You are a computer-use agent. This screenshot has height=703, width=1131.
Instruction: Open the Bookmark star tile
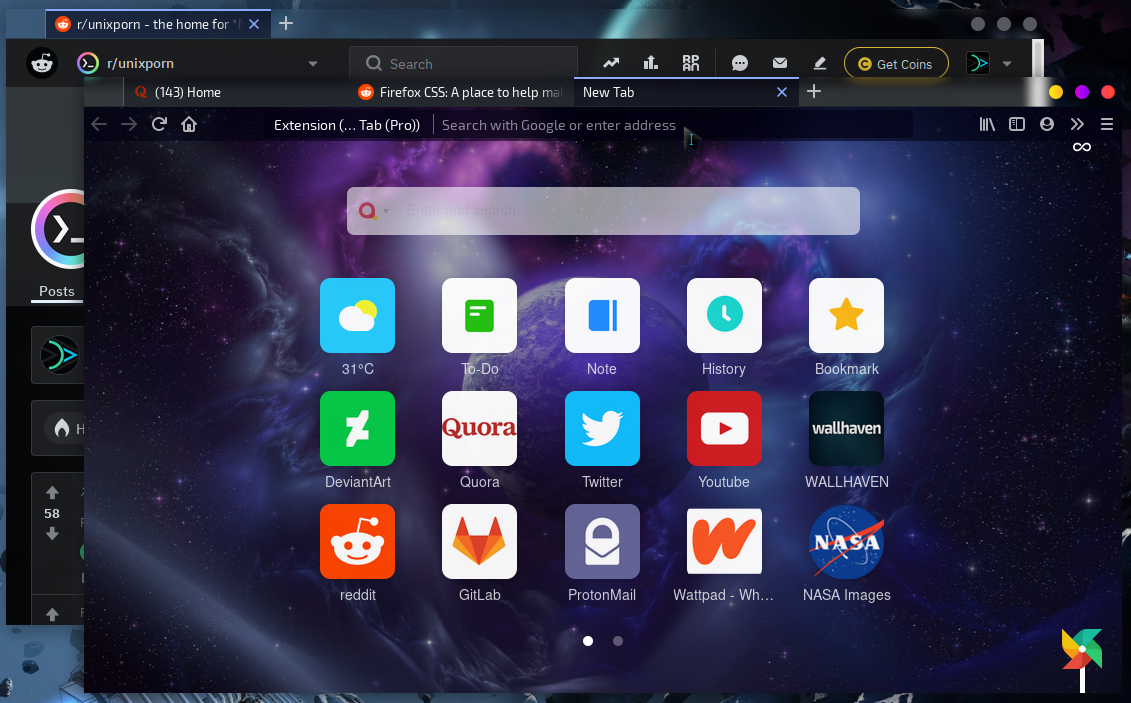846,315
